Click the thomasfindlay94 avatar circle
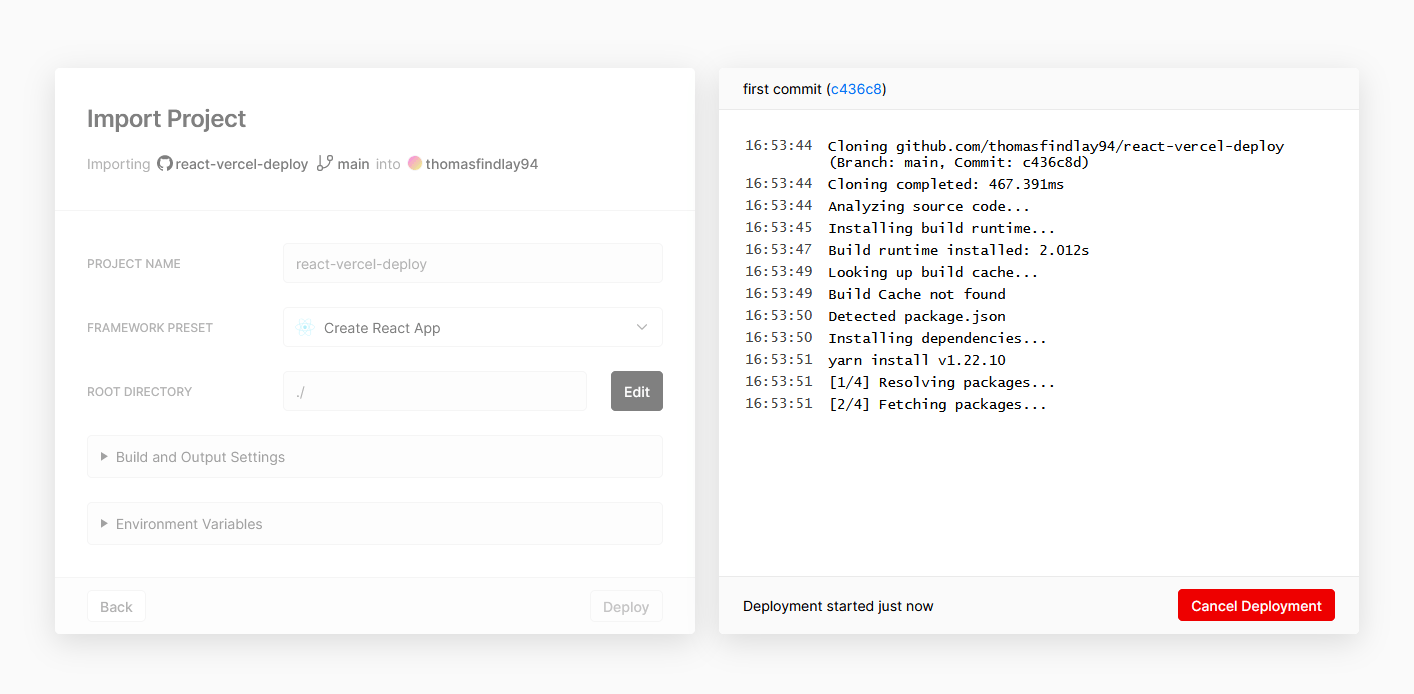 [x=414, y=163]
